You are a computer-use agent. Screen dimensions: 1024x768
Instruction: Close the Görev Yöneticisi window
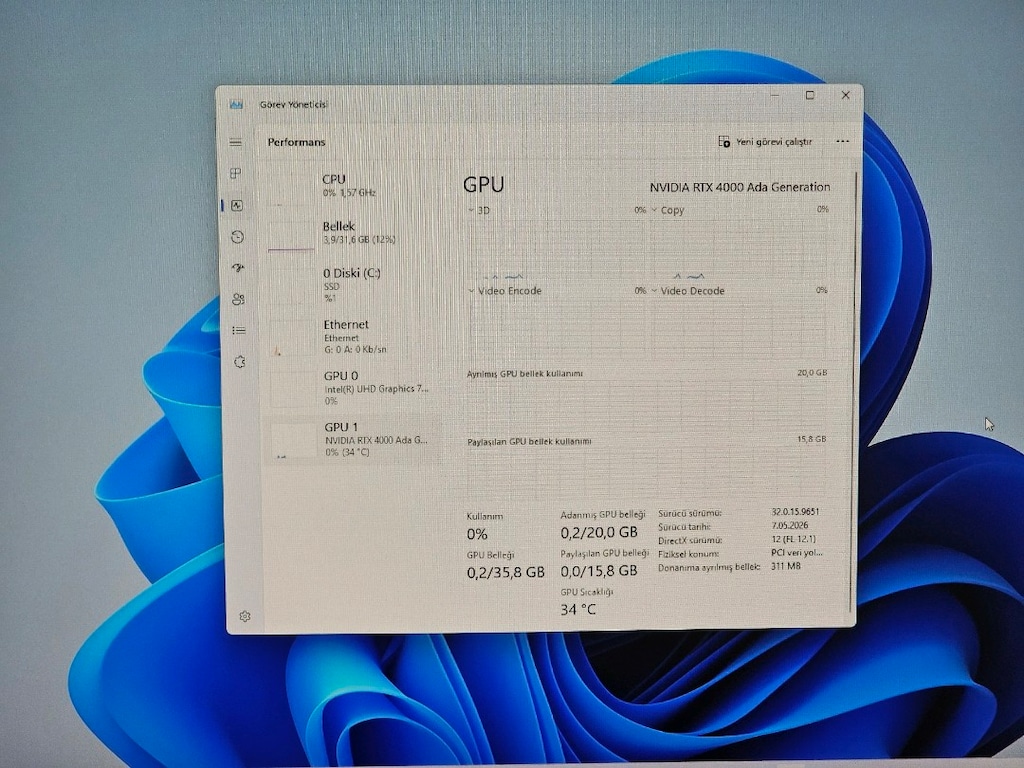pyautogui.click(x=845, y=95)
